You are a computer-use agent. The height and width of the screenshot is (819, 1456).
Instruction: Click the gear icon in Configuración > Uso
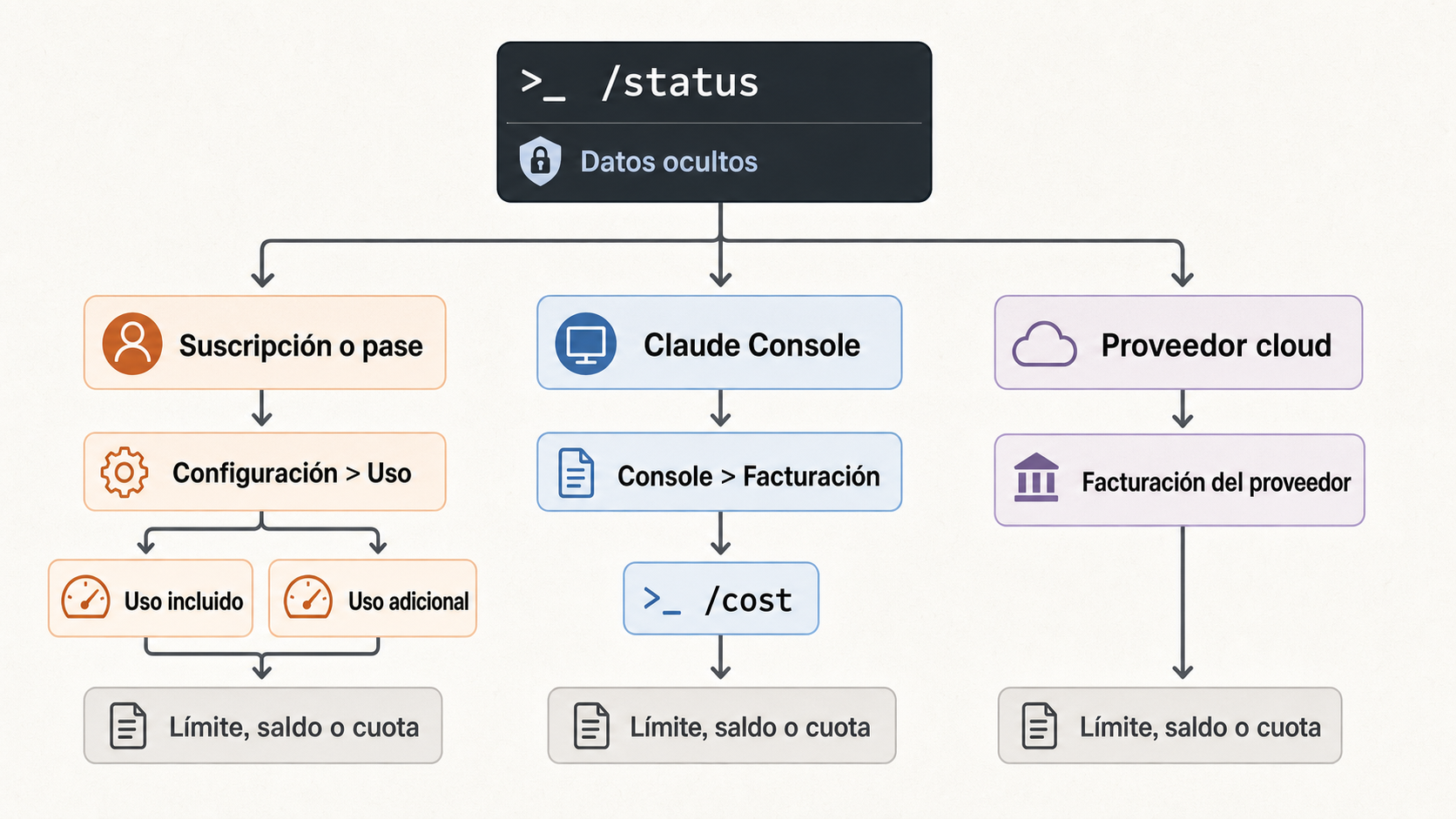[x=125, y=473]
